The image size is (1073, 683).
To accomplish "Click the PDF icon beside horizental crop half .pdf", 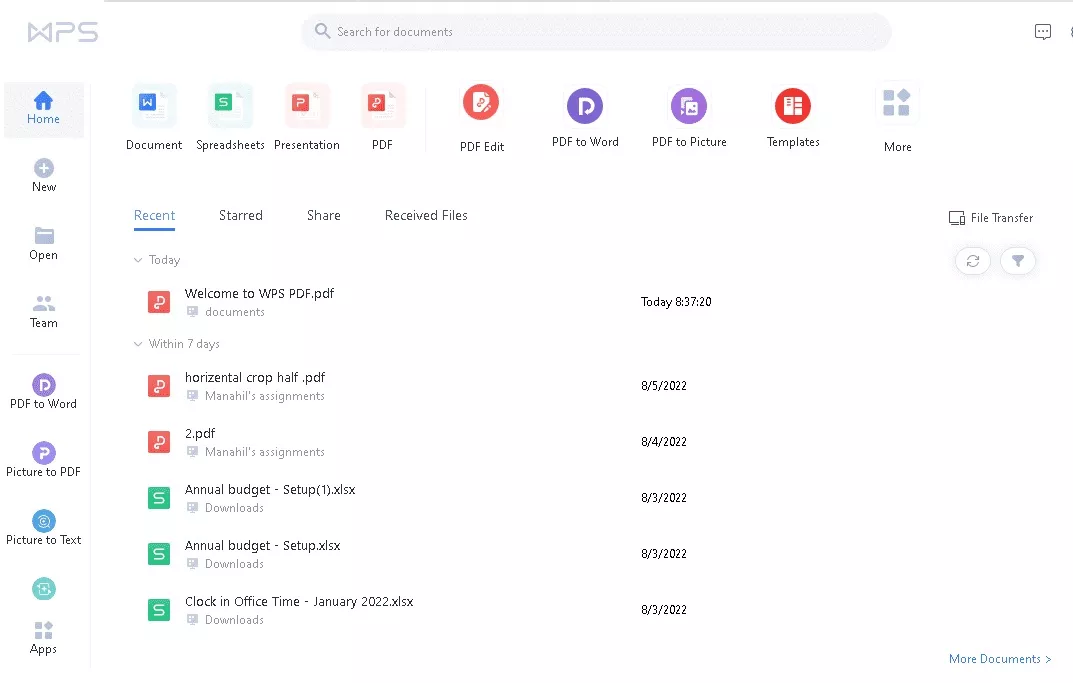I will [159, 386].
